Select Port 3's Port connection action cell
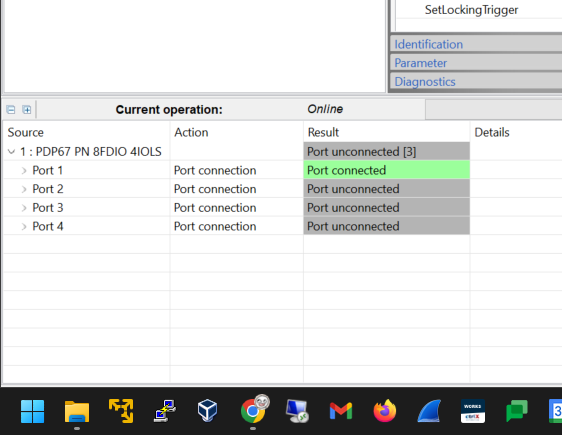This screenshot has height=435, width=562. [x=237, y=207]
